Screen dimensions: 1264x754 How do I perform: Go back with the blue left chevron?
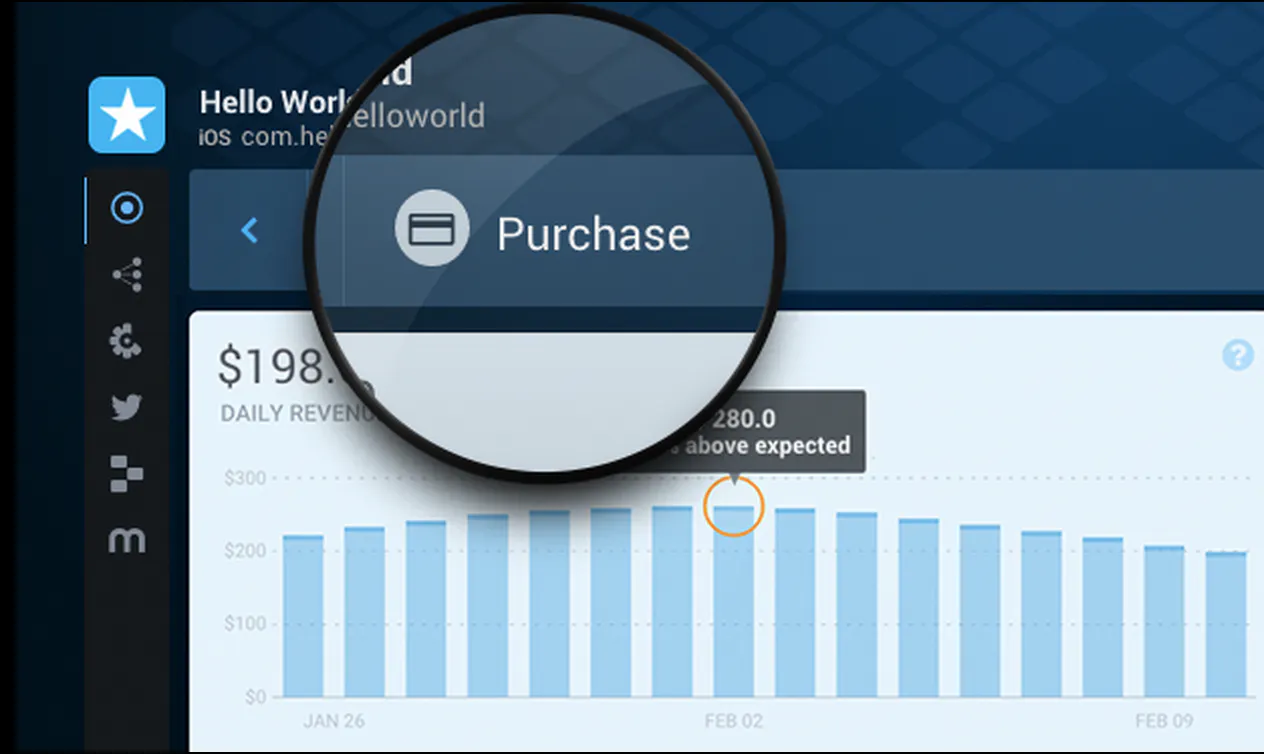coord(250,231)
